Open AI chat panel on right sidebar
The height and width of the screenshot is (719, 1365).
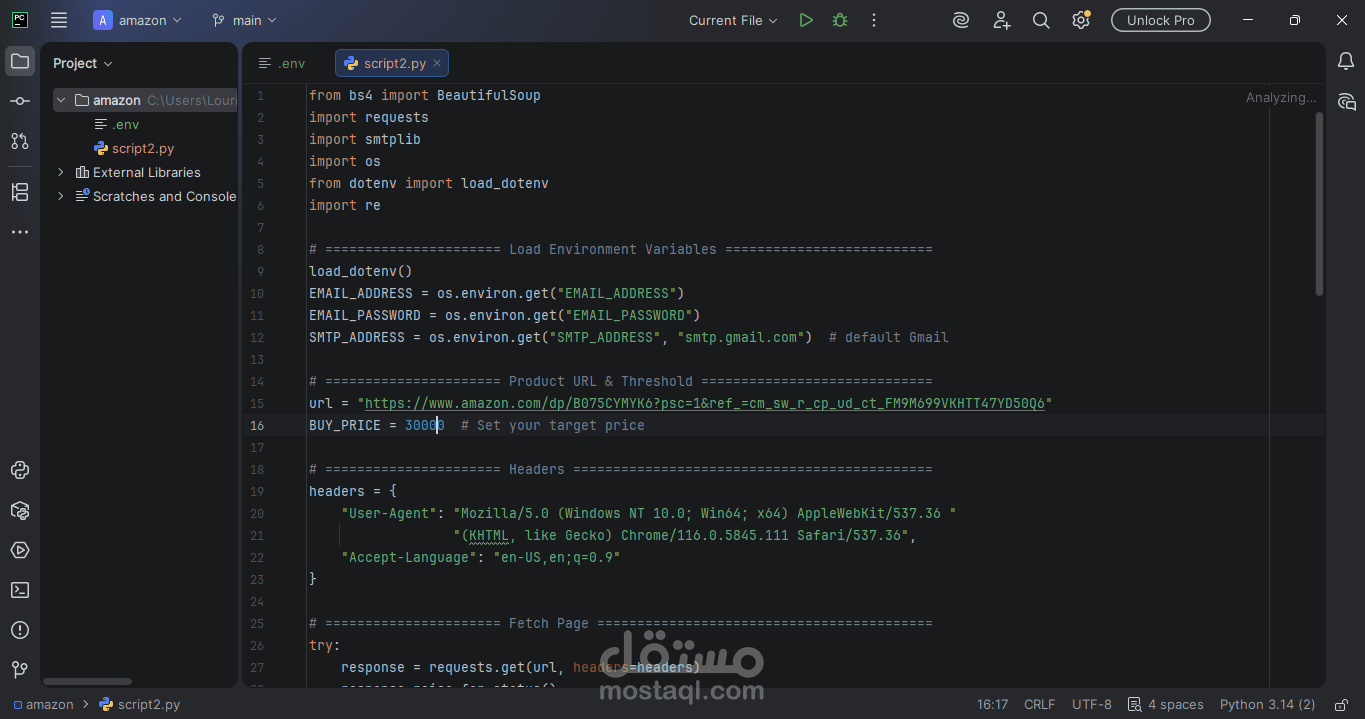(x=1346, y=101)
